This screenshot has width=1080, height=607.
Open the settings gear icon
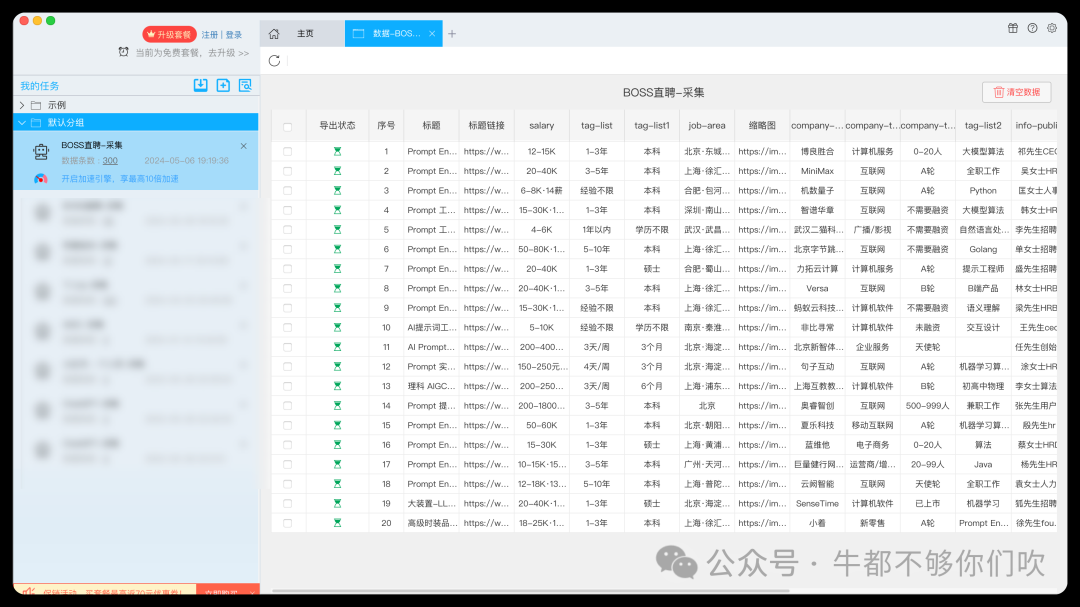pos(1052,28)
